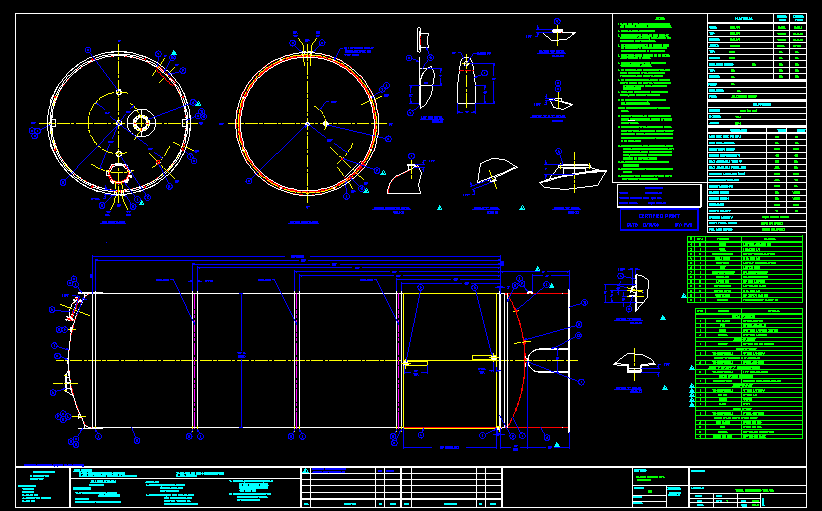Viewport: 822px width, 511px height.
Task: Click the cyan revision triangle atop left circle view
Action: pos(174,53)
